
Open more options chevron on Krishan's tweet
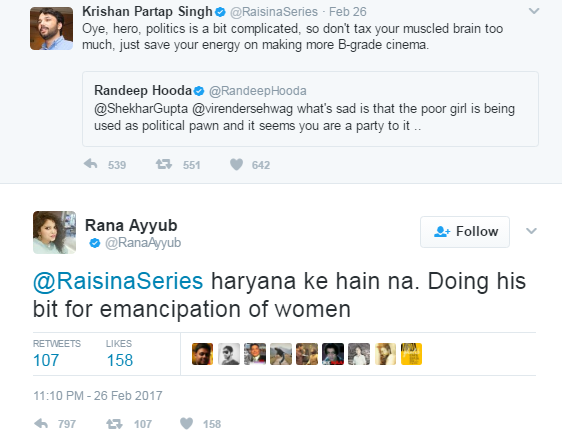click(534, 11)
